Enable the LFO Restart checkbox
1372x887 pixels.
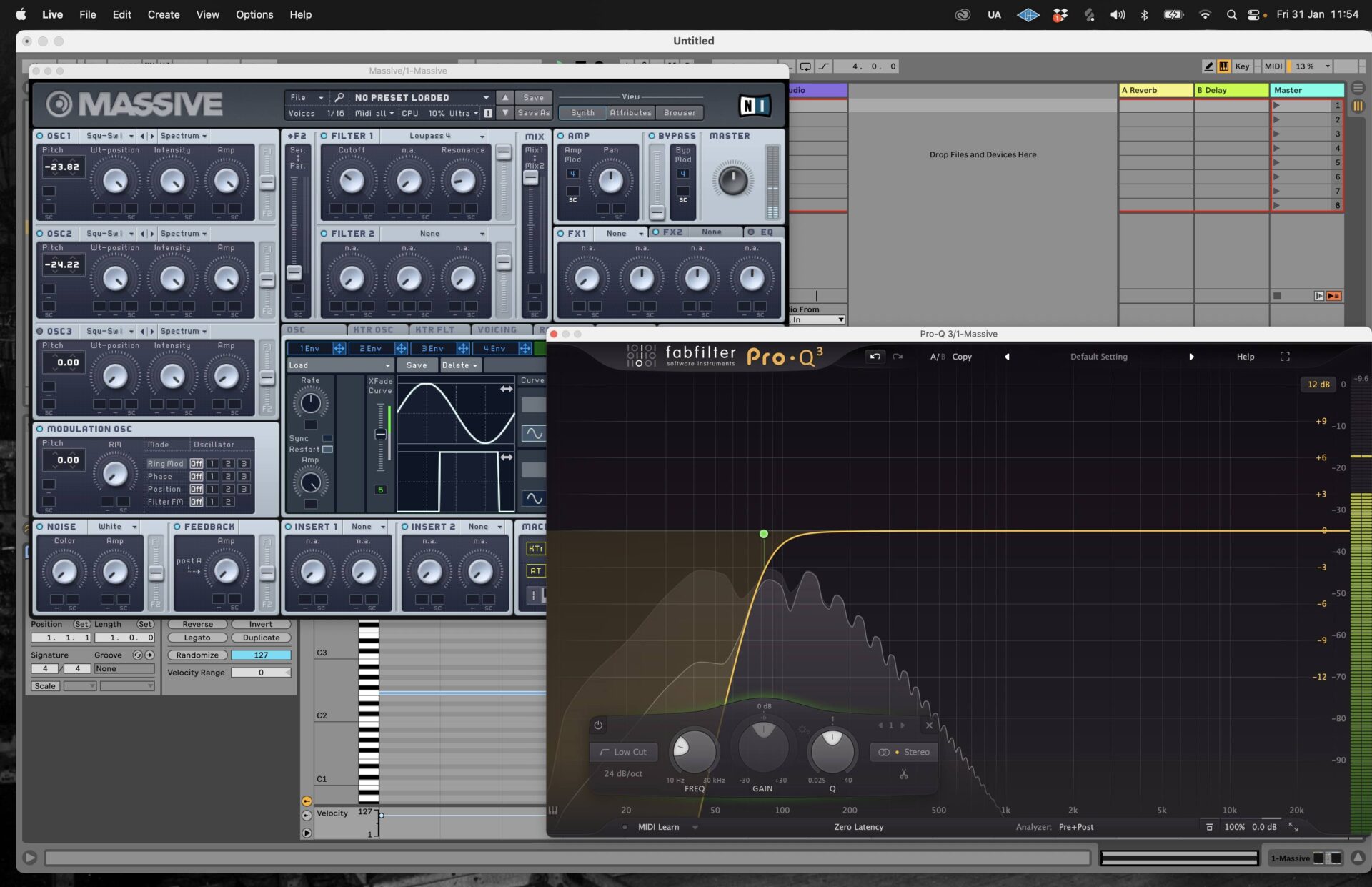[328, 450]
